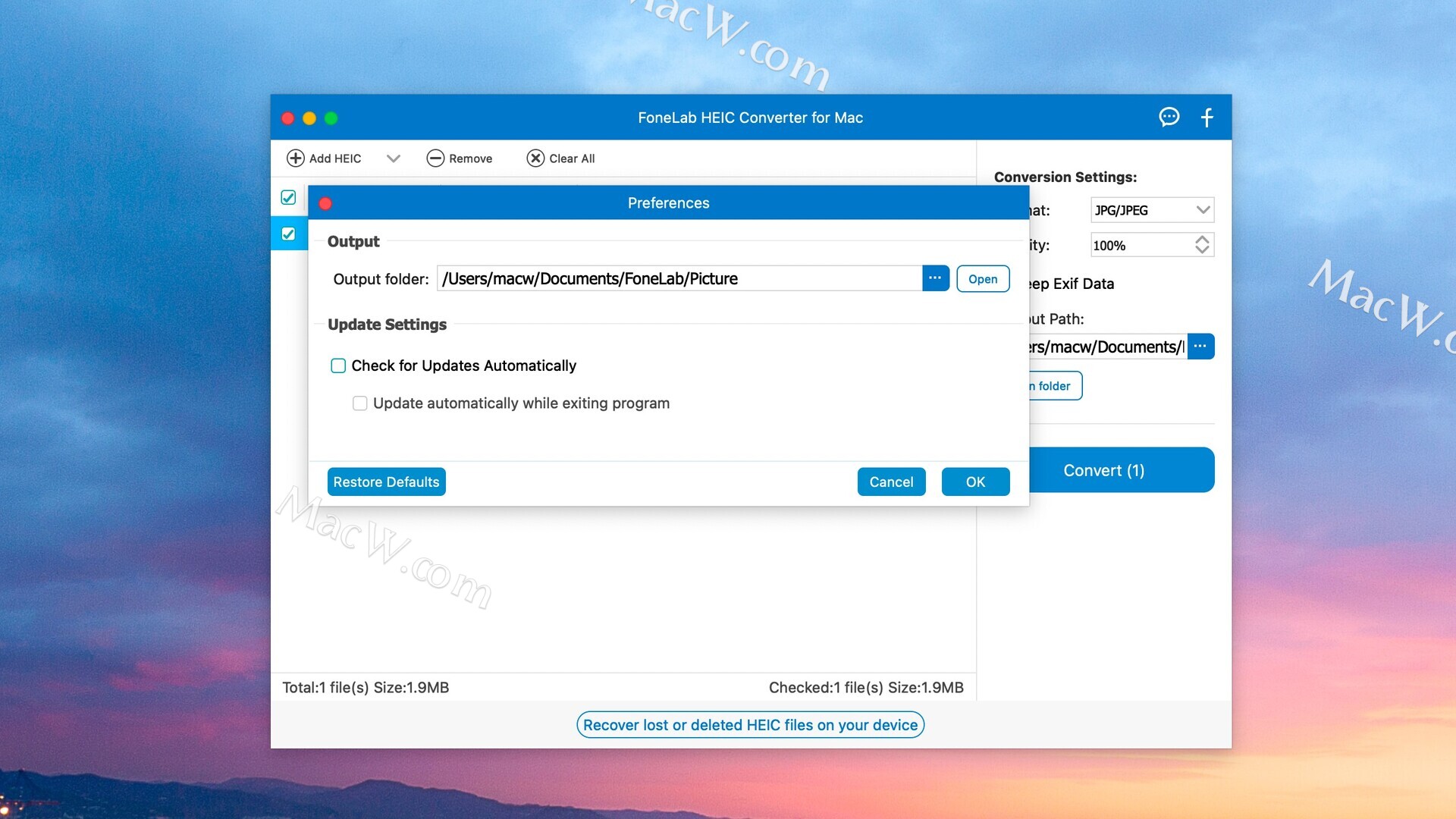
Task: Click the Checked:1 file(s) Size:1.9MB status text
Action: [866, 688]
